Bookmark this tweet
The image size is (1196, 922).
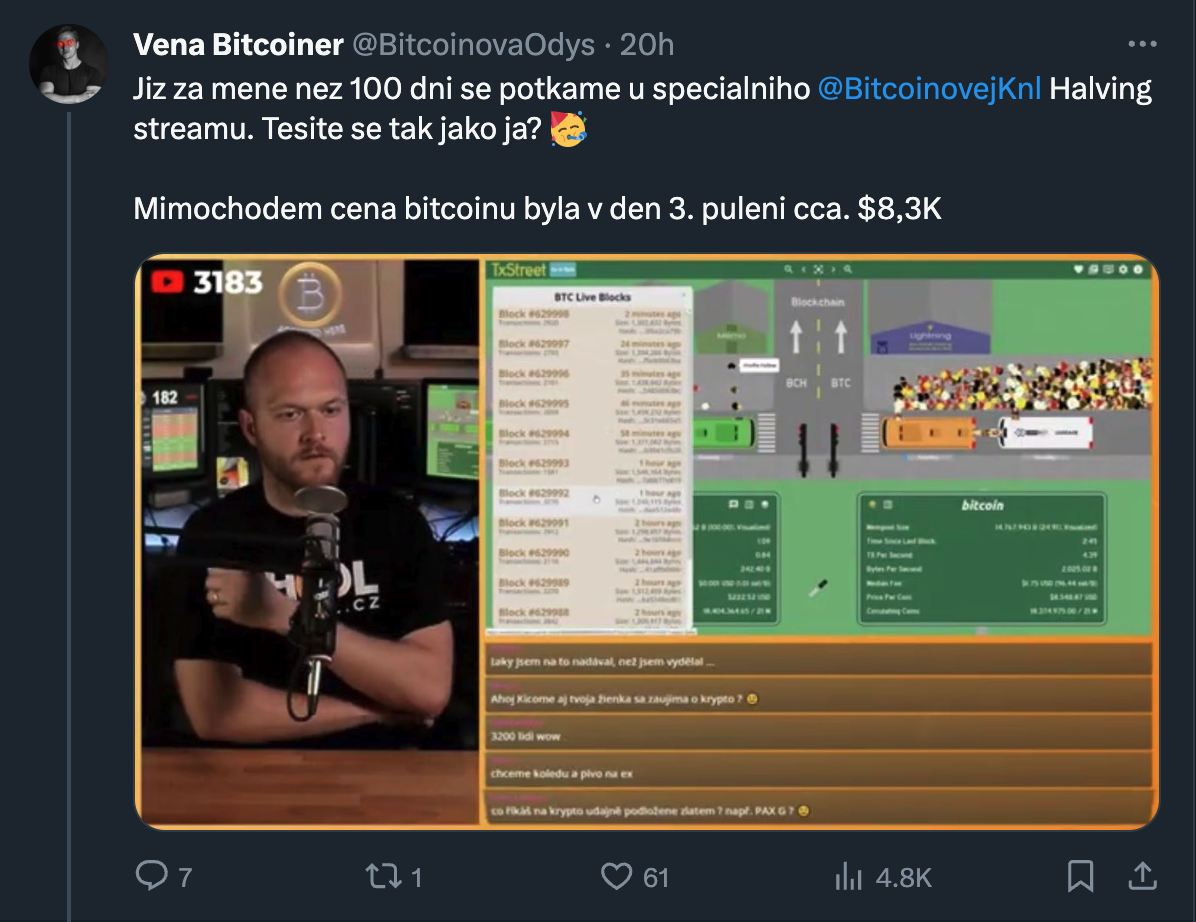coord(1080,875)
